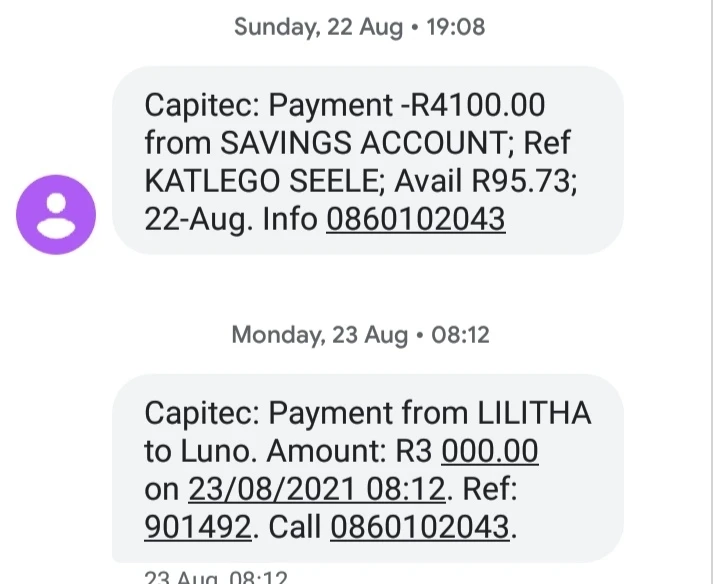This screenshot has height=584, width=720.
Task: Click the 22-Aug. Info text in first message
Action: (231, 219)
